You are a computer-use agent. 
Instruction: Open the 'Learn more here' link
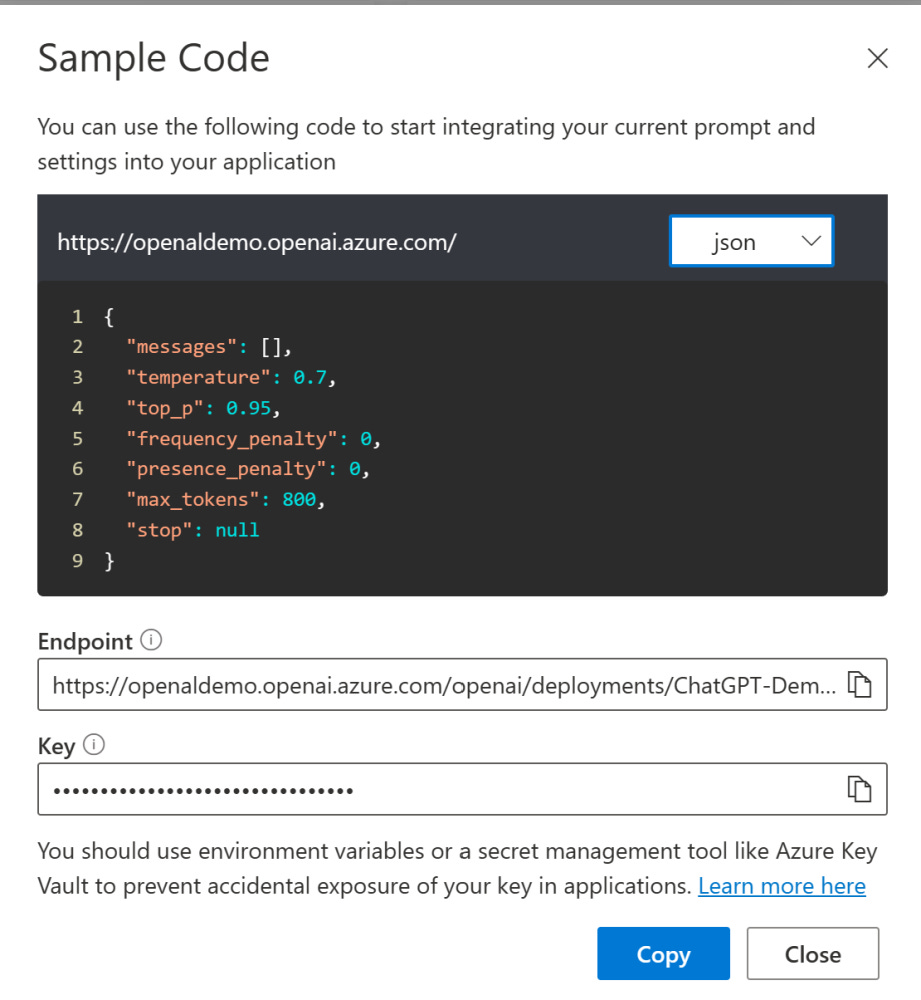click(x=781, y=886)
